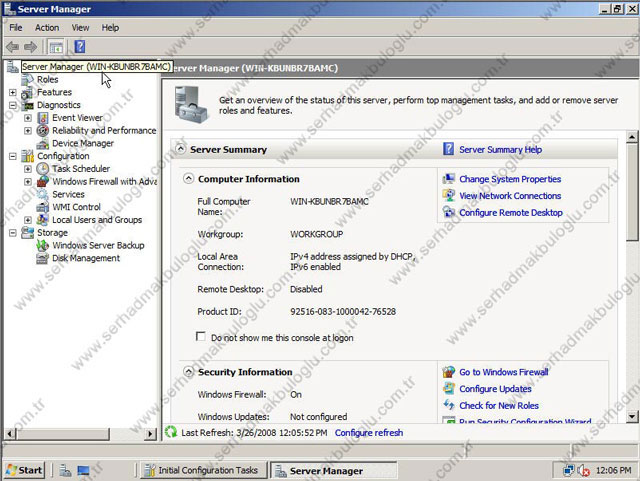
Task: Click the Reliability and Performance icon
Action: point(42,131)
